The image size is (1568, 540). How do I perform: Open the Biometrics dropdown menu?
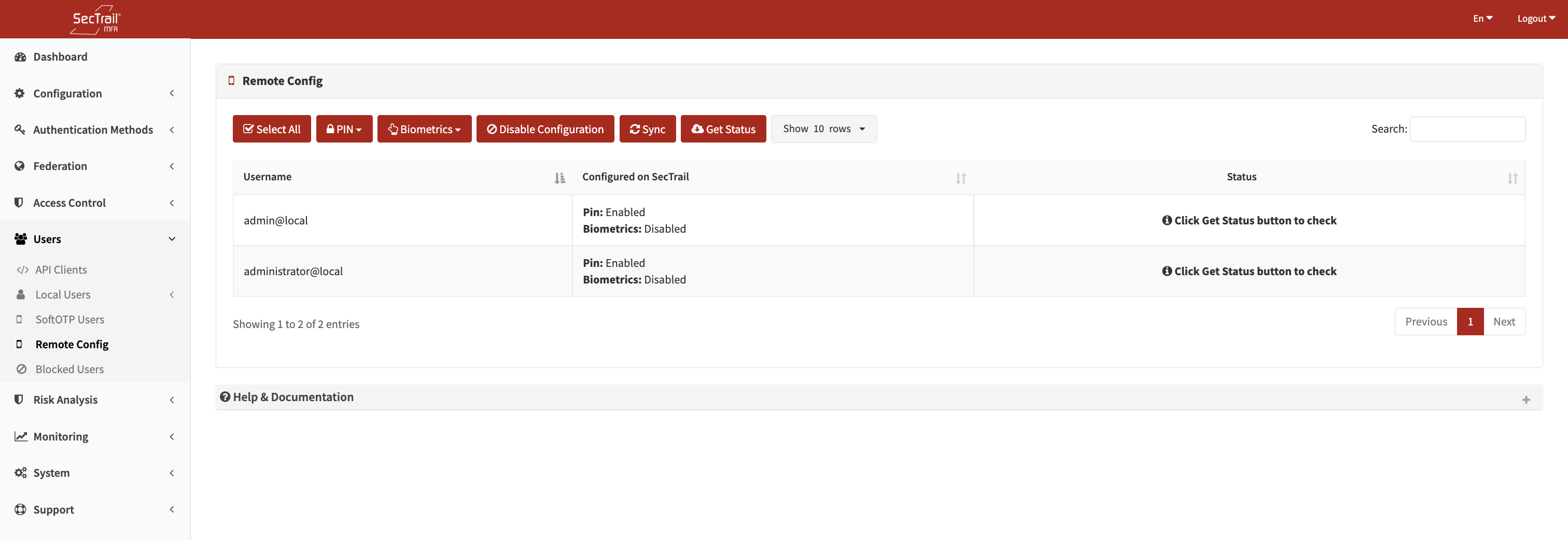point(424,129)
